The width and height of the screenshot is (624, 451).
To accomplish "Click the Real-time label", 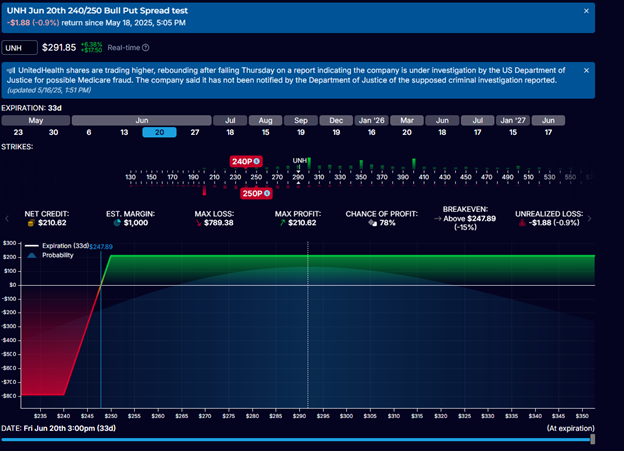I will (124, 48).
